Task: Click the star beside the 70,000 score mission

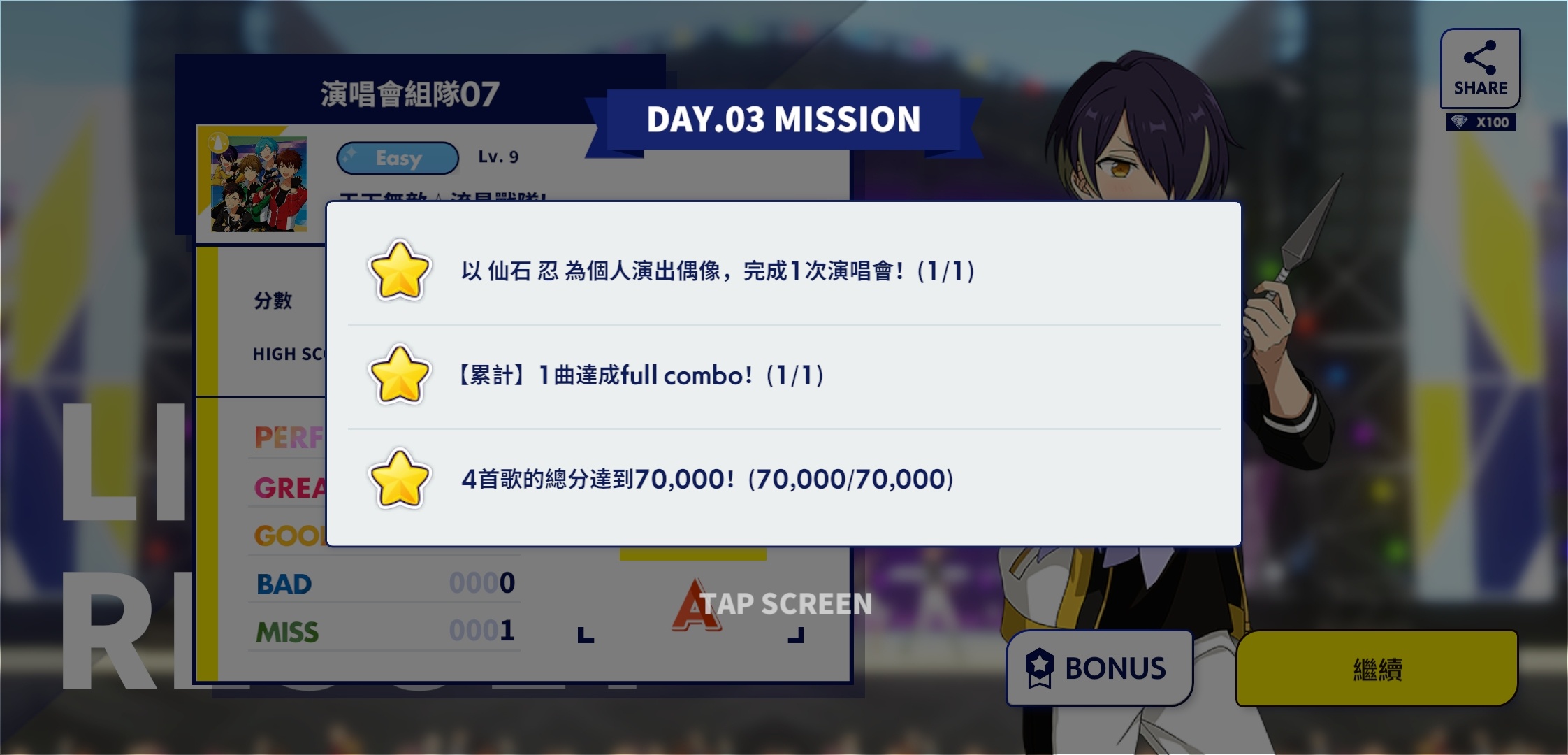Action: (x=399, y=479)
